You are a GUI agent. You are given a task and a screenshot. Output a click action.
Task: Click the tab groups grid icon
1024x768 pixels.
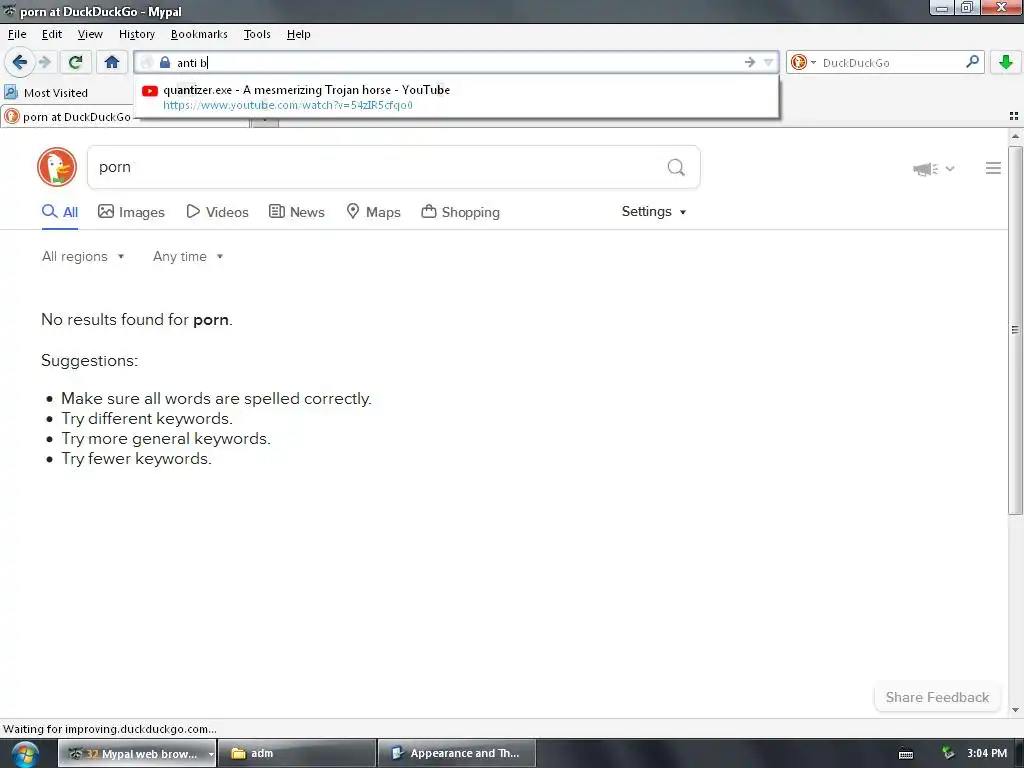tap(1014, 116)
